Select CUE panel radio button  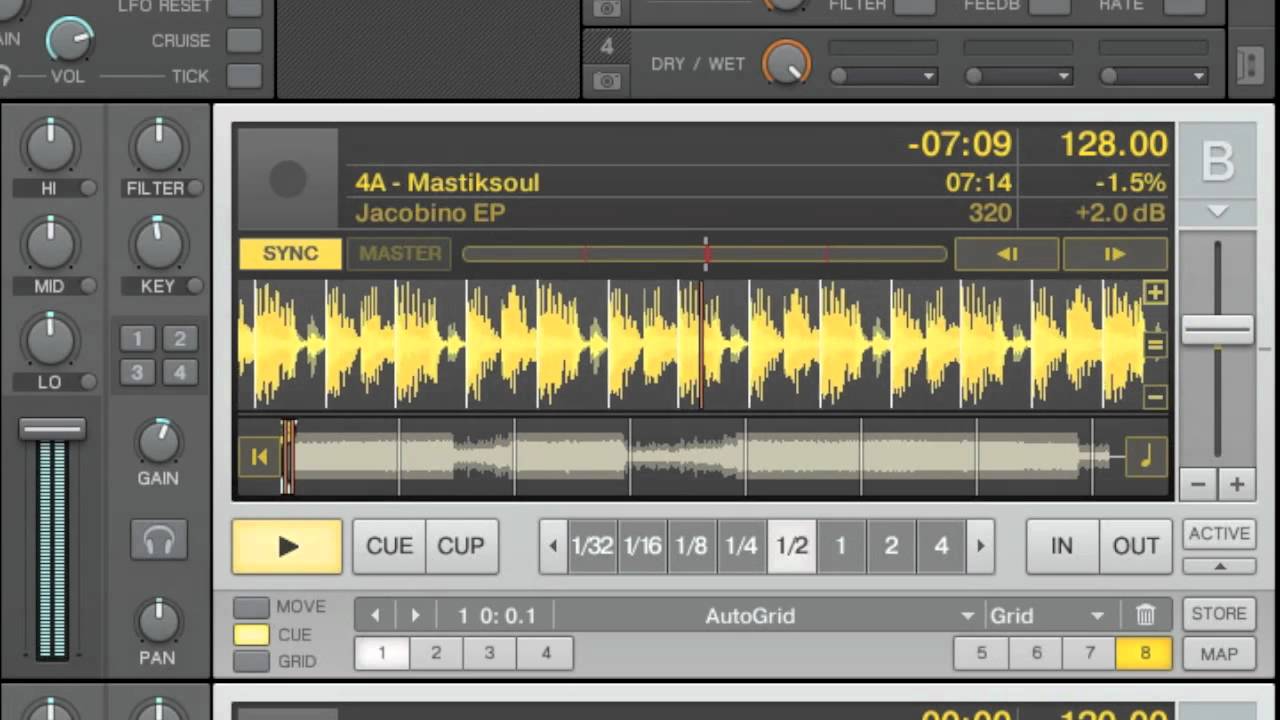pos(251,634)
